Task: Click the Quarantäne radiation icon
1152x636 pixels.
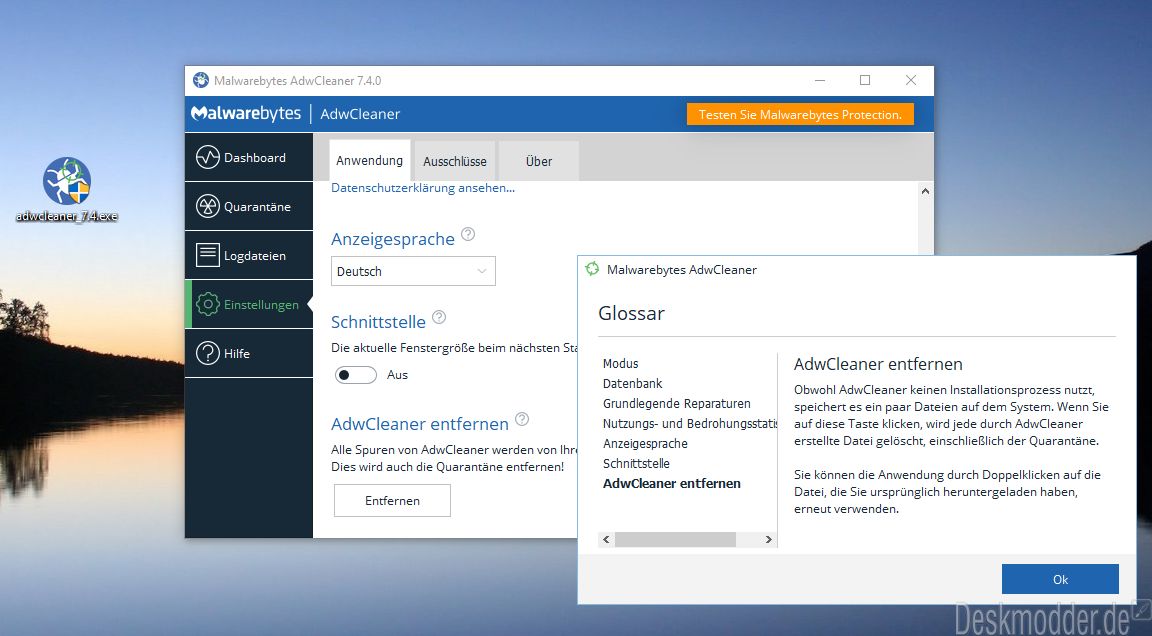Action: pyautogui.click(x=208, y=206)
